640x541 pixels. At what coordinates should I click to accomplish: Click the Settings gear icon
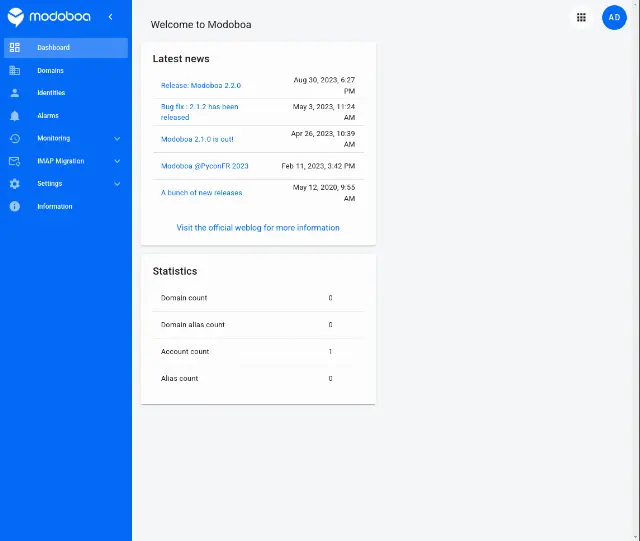tap(15, 184)
